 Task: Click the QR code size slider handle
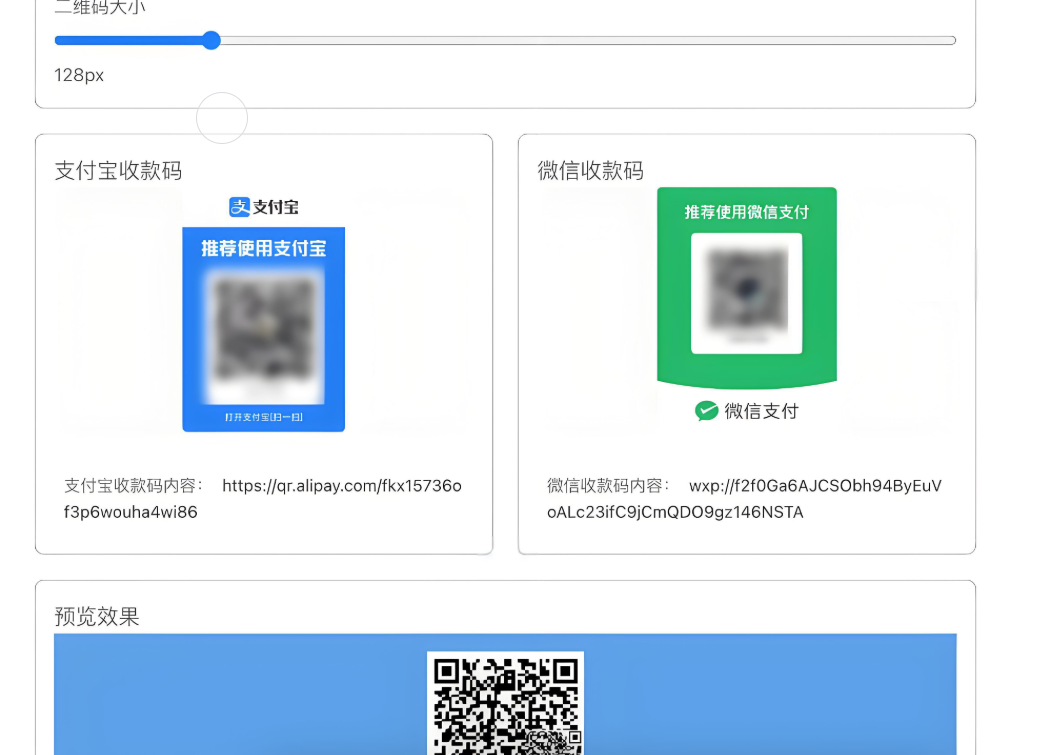coord(211,40)
